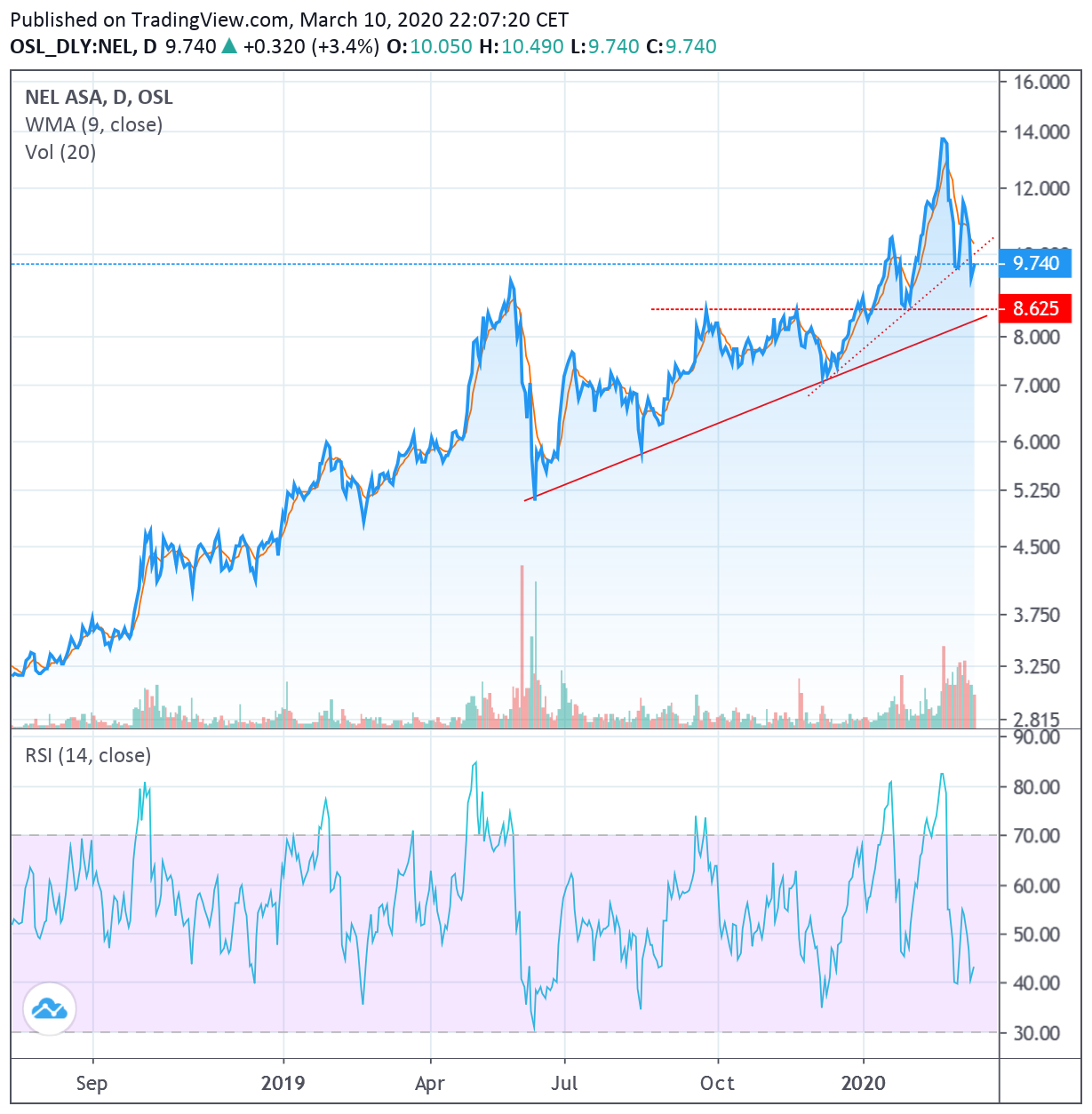
Task: Click the high value H:10.490
Action: 522,46
